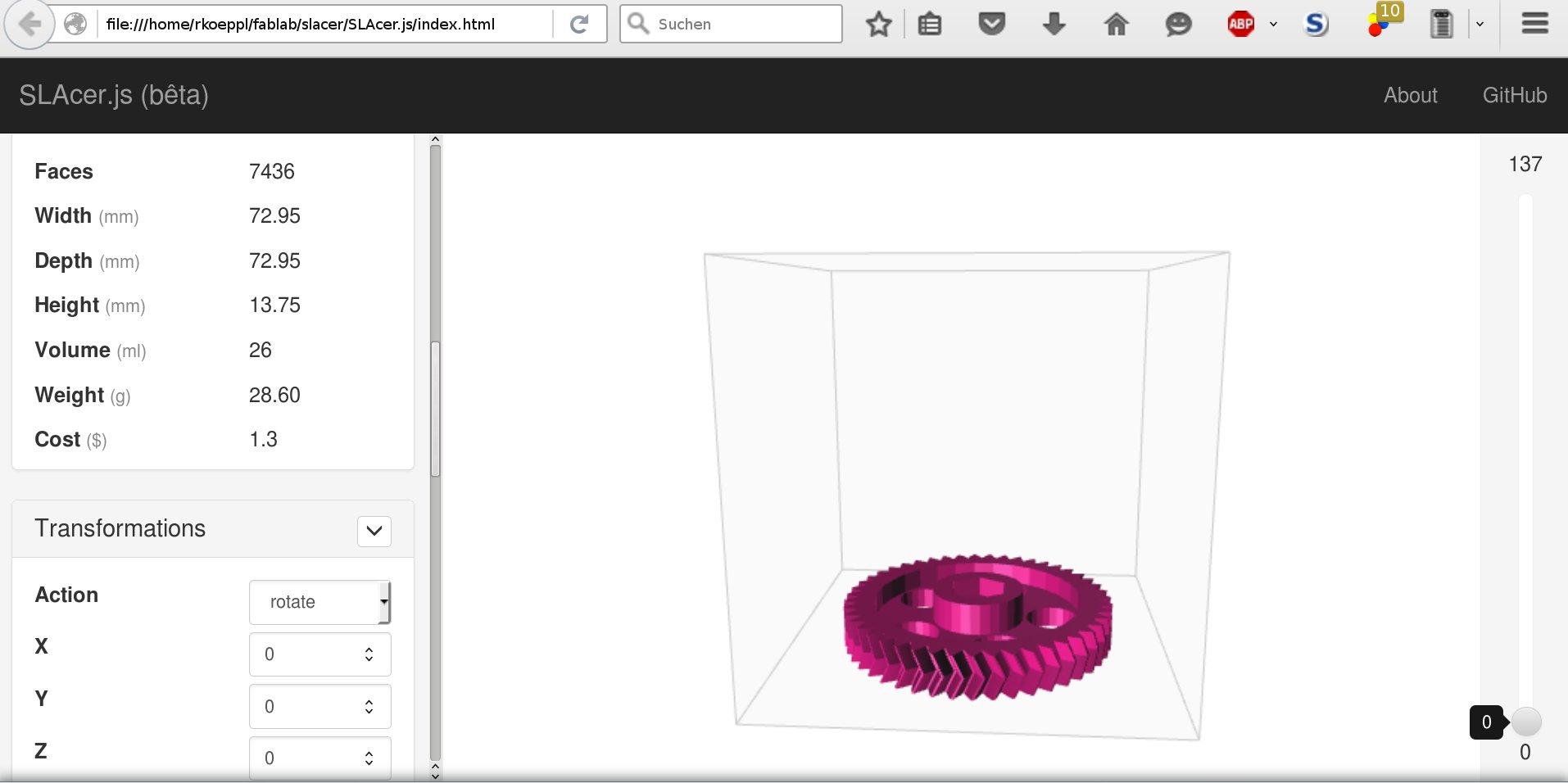Screen dimensions: 1568x783
Task: Click the vertical layer slider track
Action: point(1525,459)
